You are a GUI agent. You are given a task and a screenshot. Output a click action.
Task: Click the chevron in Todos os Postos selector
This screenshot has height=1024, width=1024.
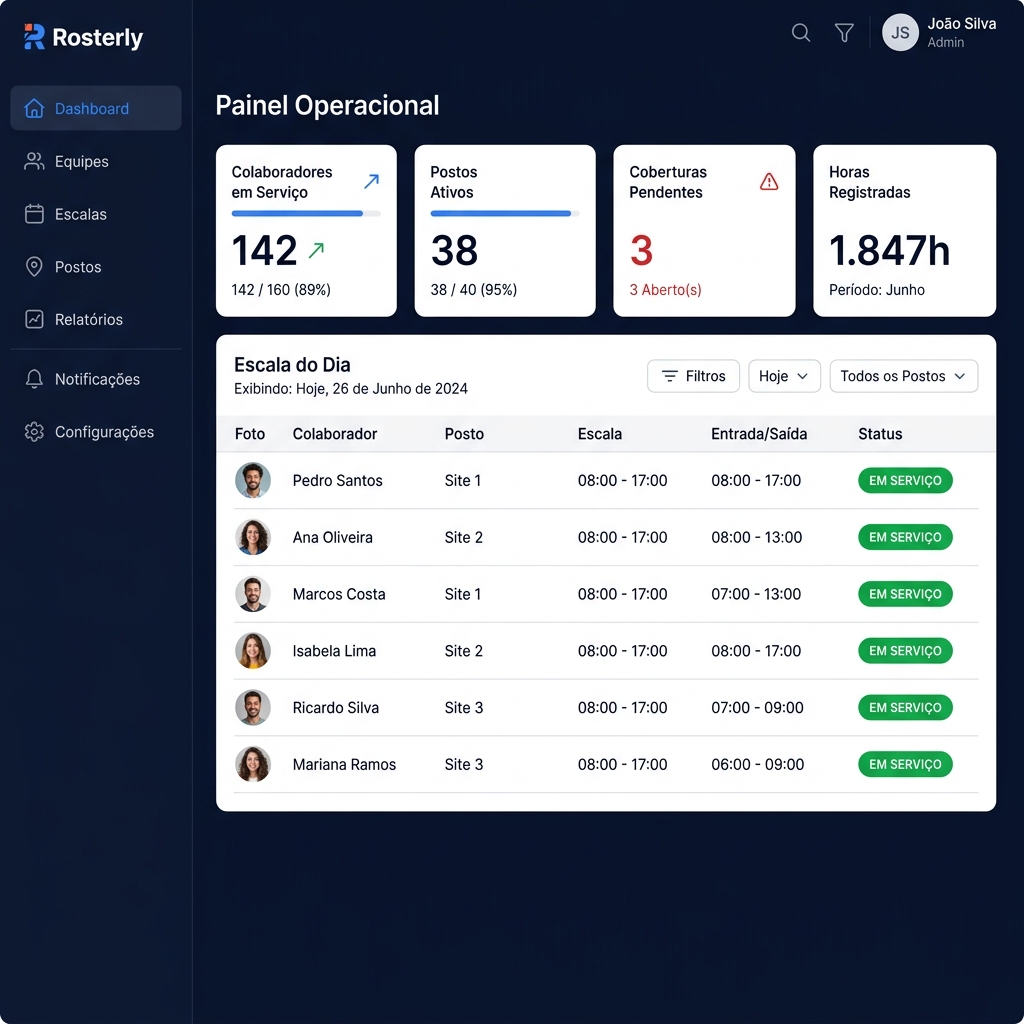click(959, 376)
